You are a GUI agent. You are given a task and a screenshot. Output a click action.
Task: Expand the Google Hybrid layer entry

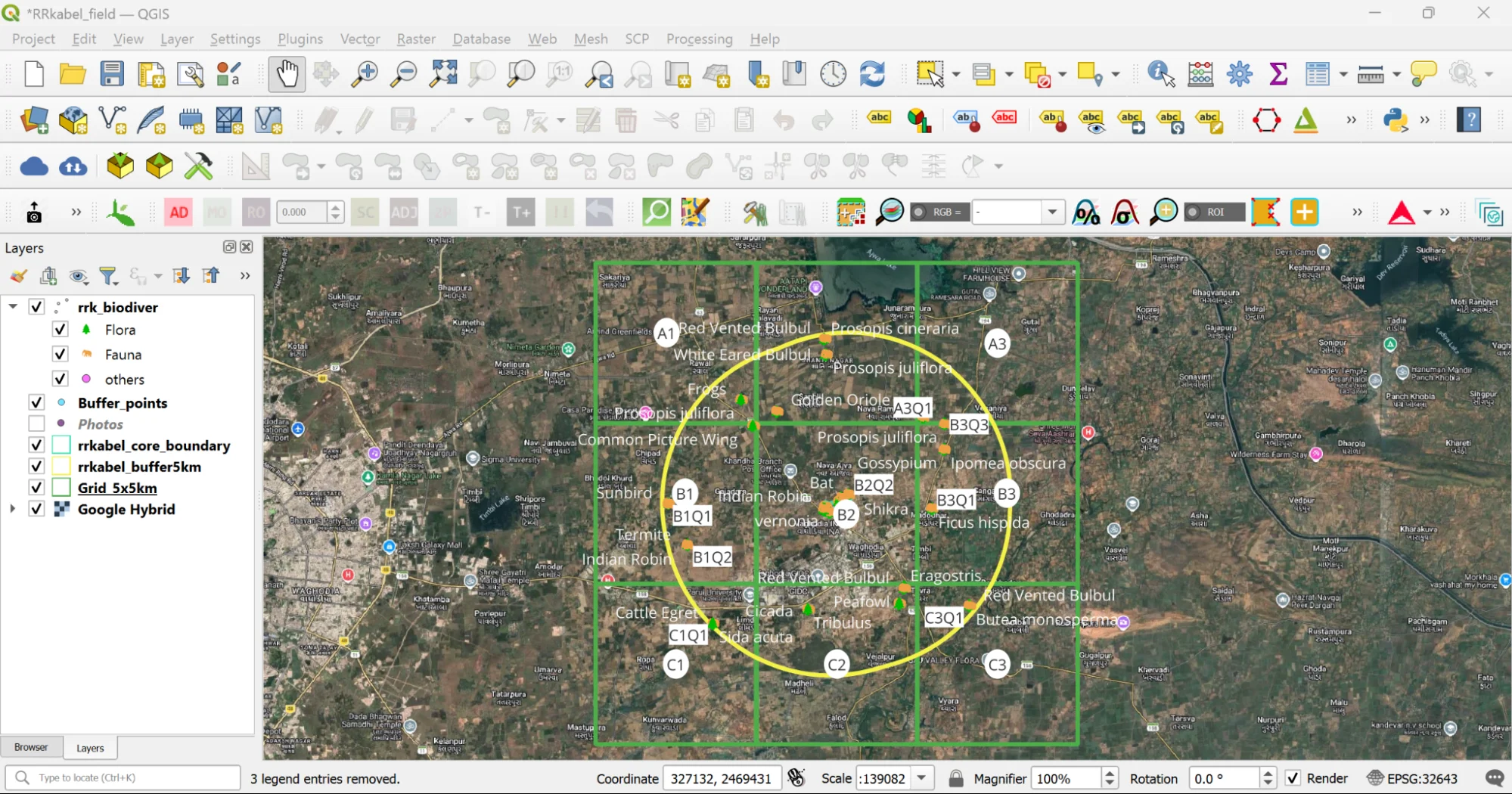tap(12, 509)
